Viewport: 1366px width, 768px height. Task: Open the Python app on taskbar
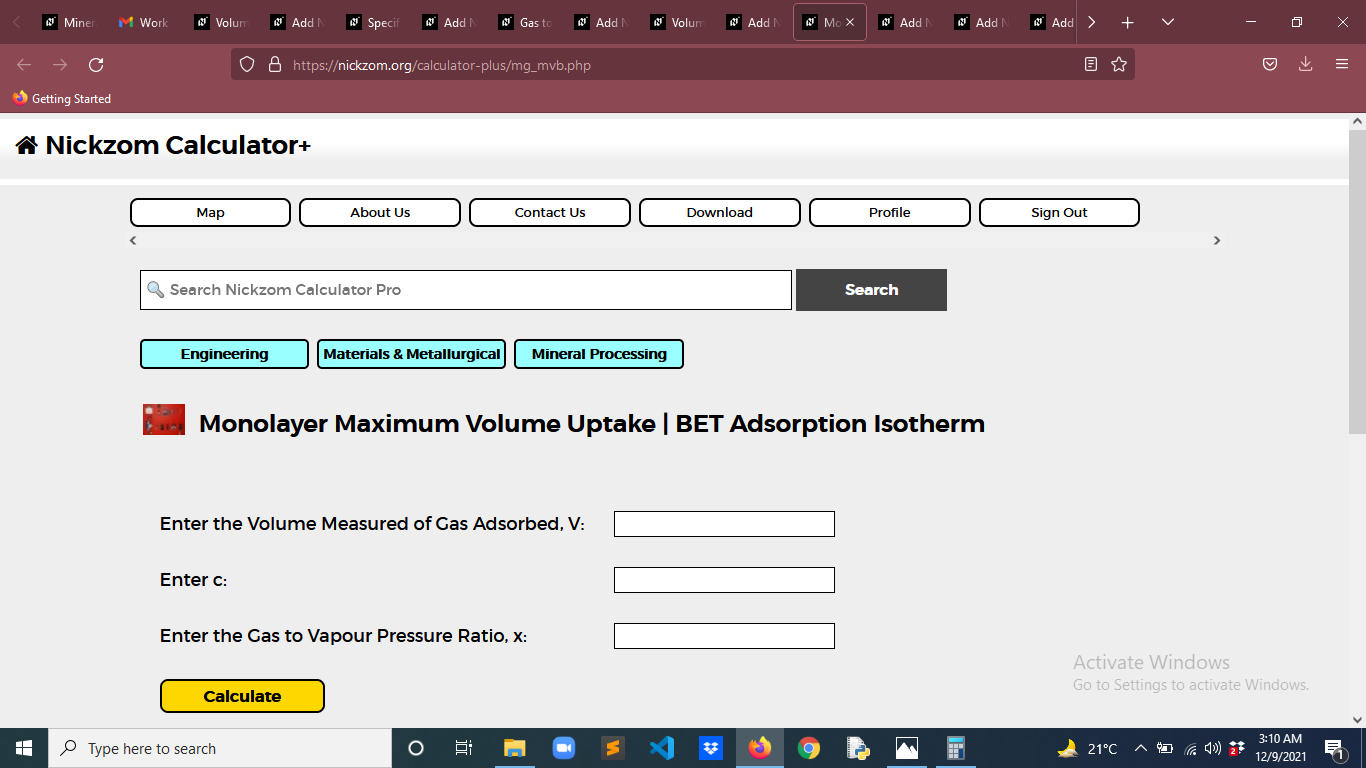857,748
